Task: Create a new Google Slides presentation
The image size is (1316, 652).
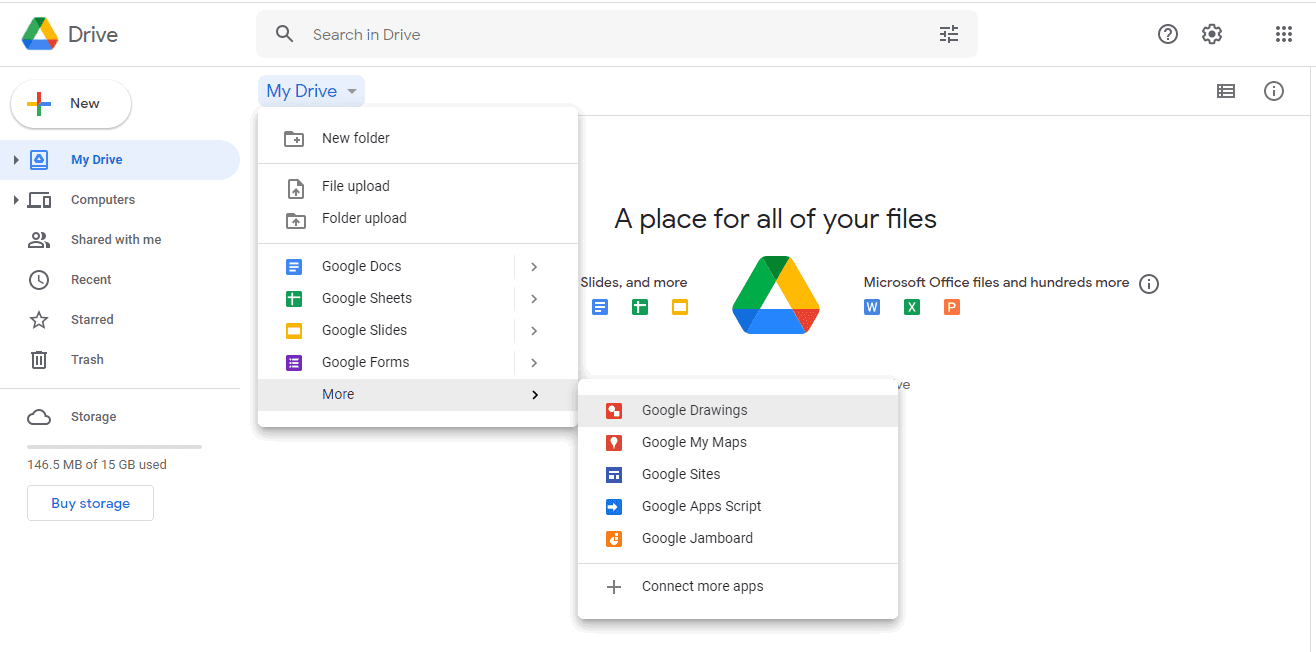Action: click(x=363, y=329)
